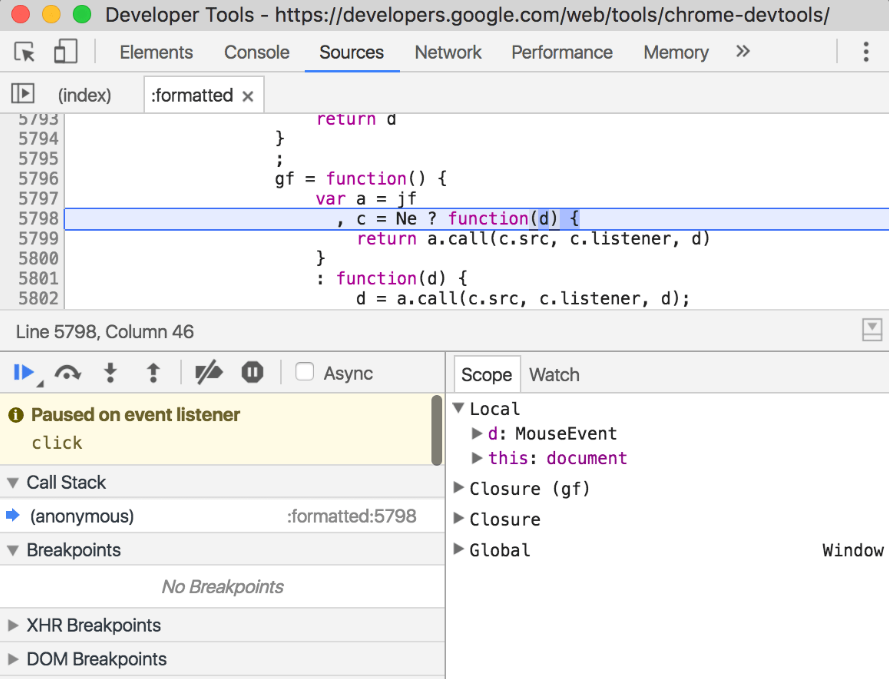Expand the this: document variable
Viewport: 889px width, 679px height.
(x=477, y=458)
